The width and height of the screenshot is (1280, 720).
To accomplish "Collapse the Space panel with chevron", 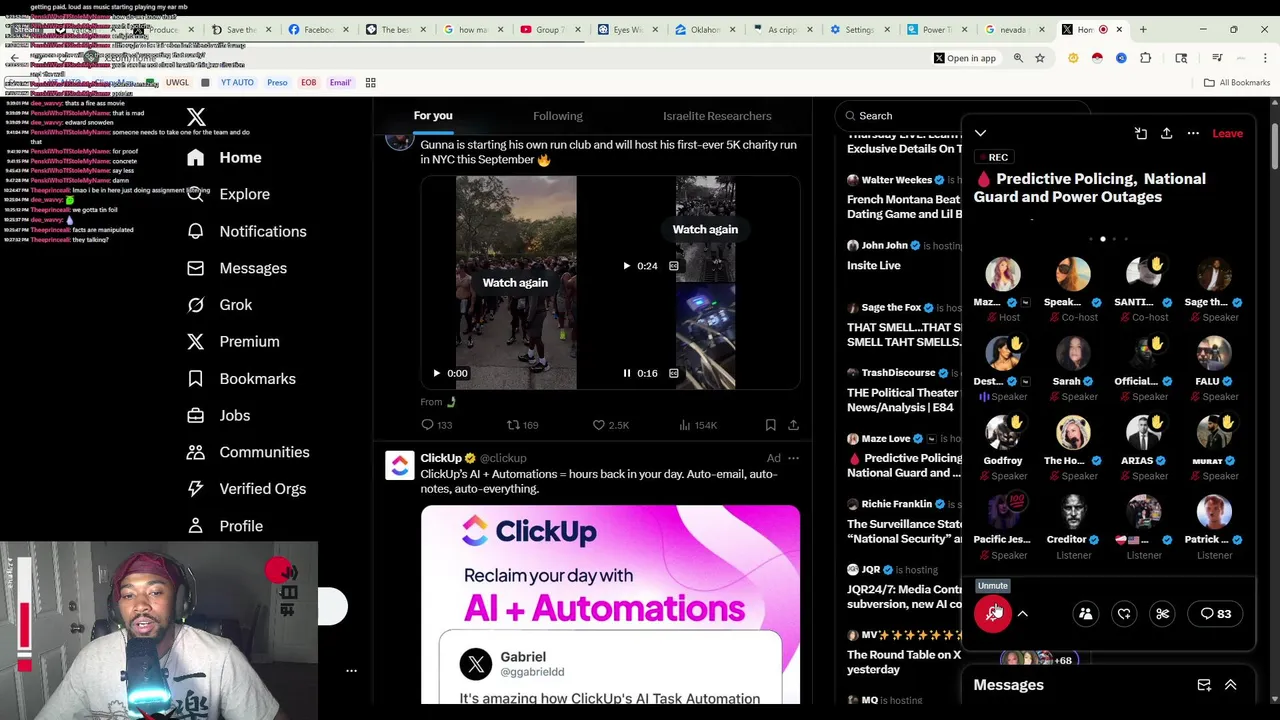I will click(x=980, y=133).
